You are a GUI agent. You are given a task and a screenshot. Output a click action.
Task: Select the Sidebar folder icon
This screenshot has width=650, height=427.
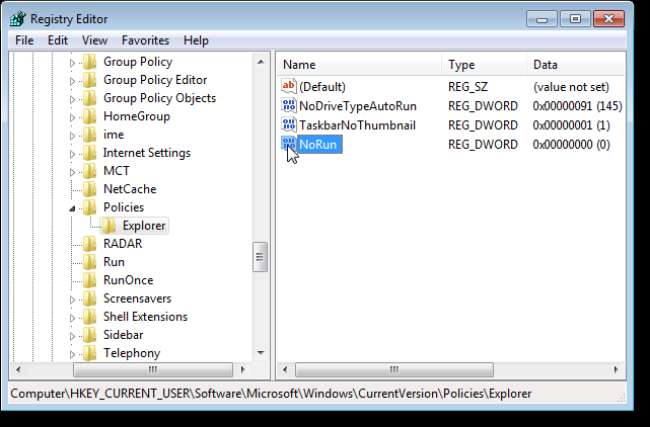[89, 336]
